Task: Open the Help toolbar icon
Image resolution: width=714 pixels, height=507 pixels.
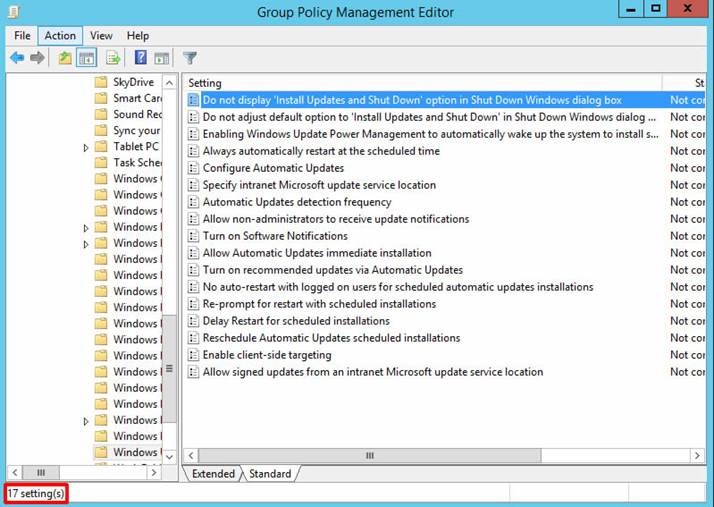Action: click(x=141, y=58)
